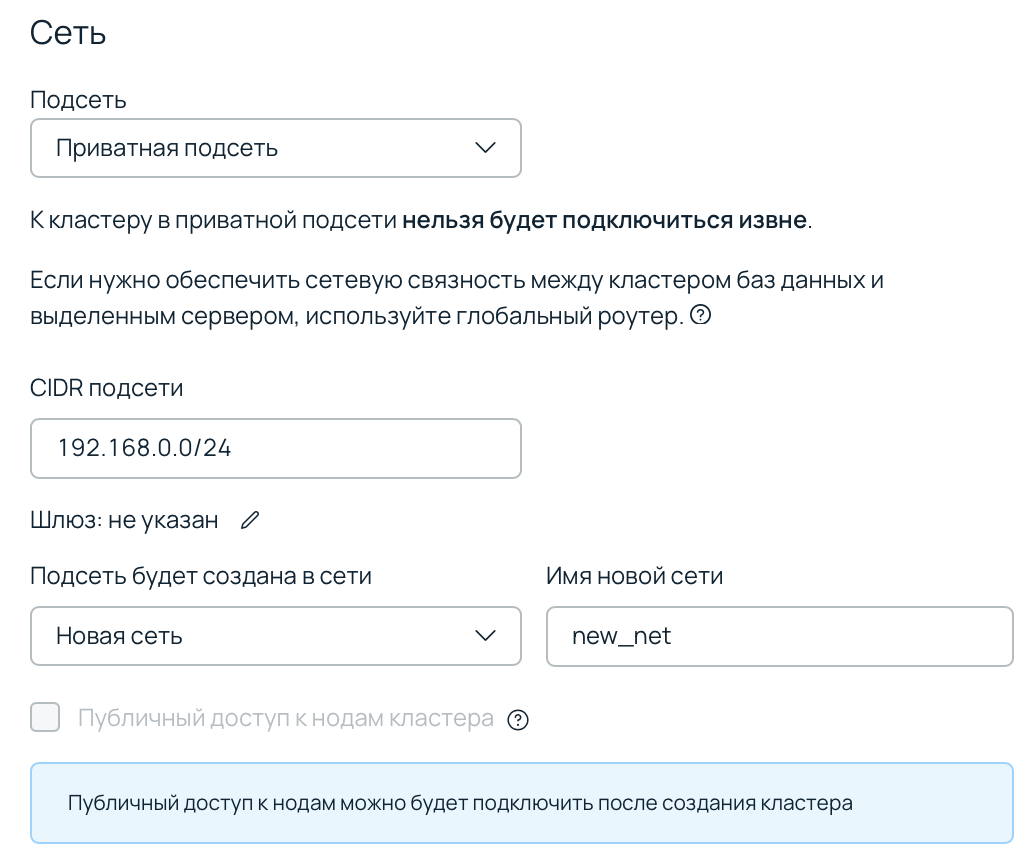Image resolution: width=1036 pixels, height=868 pixels.
Task: Click inside the CIDR подсети input field
Action: point(276,448)
